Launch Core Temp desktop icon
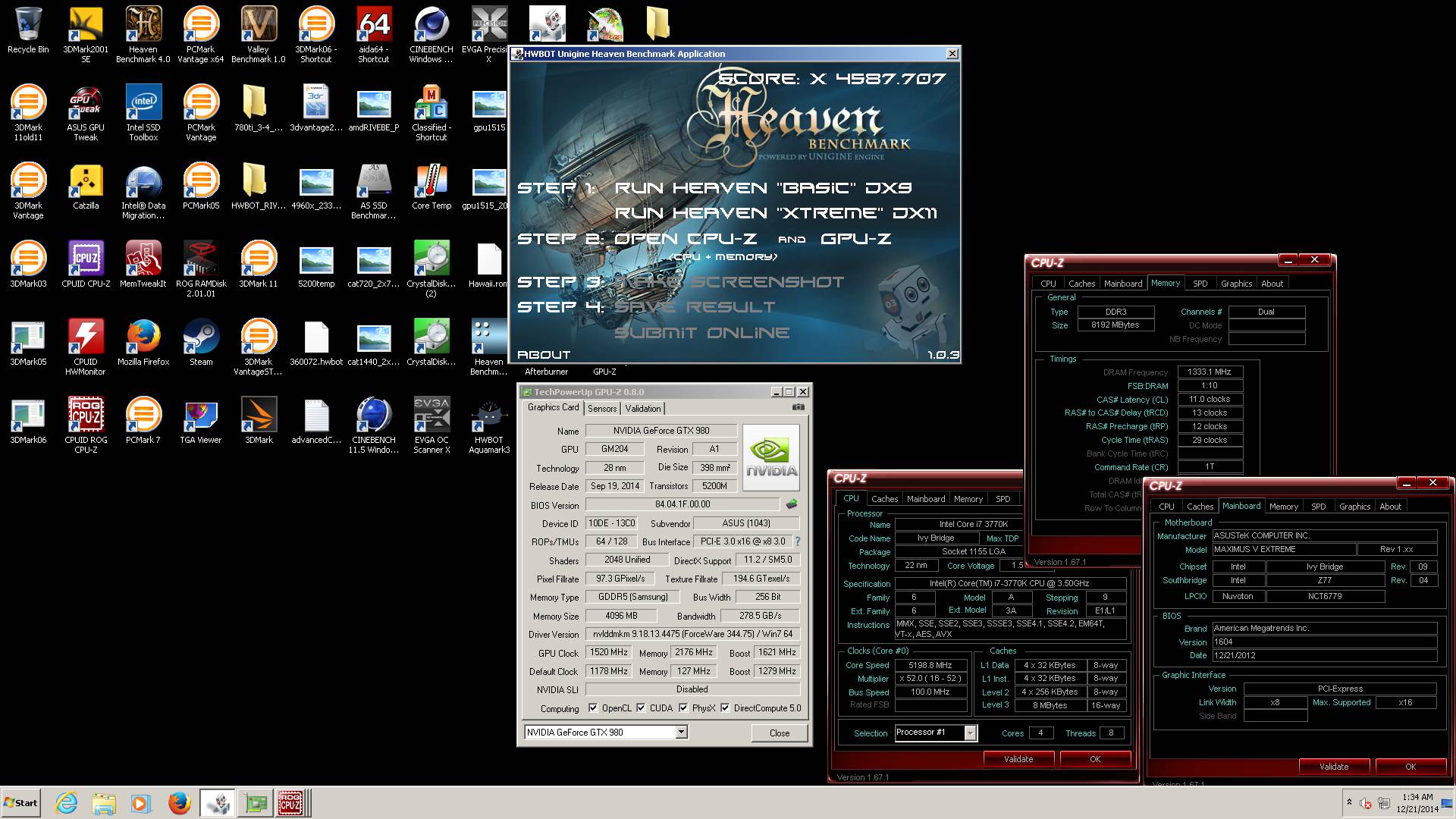The width and height of the screenshot is (1456, 819). (x=431, y=187)
